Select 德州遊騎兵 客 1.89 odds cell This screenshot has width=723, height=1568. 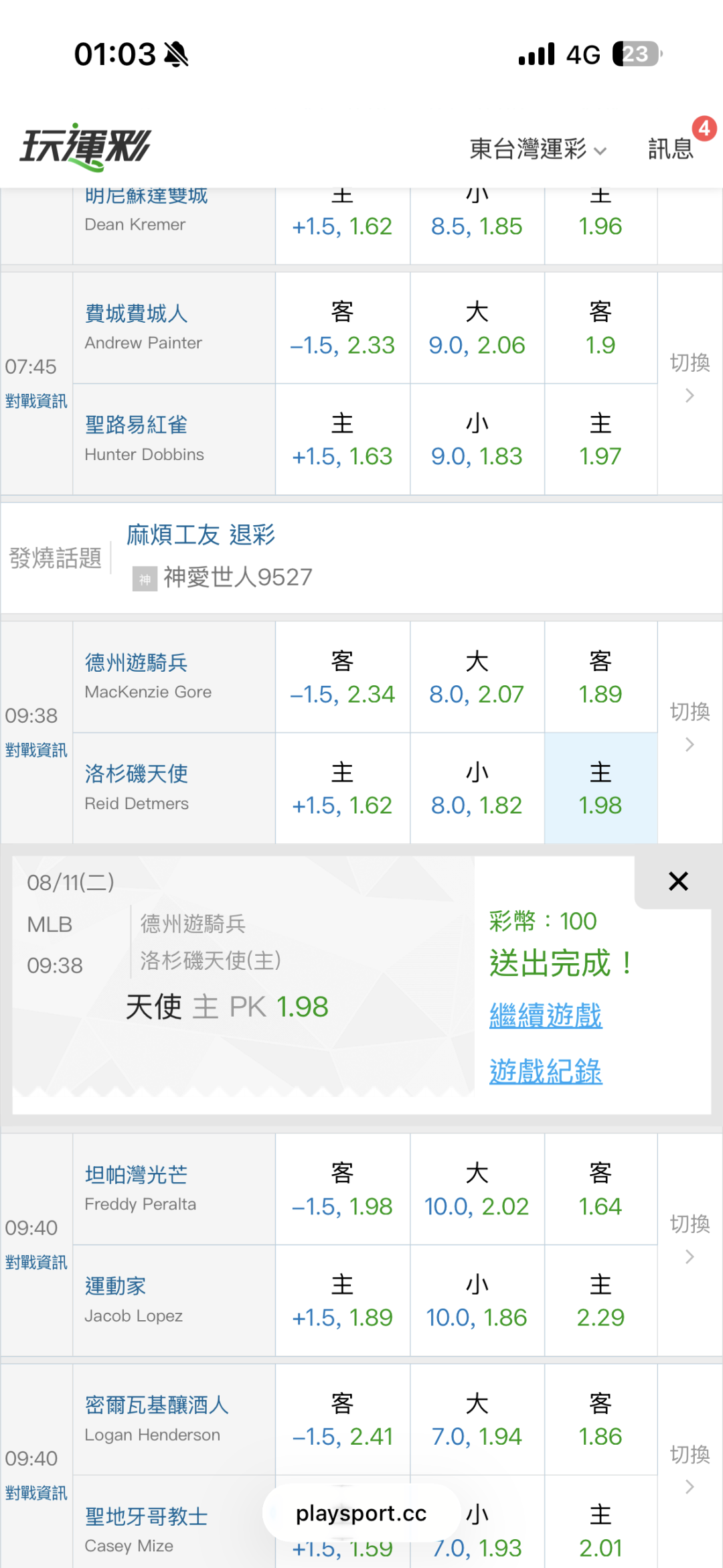click(600, 677)
